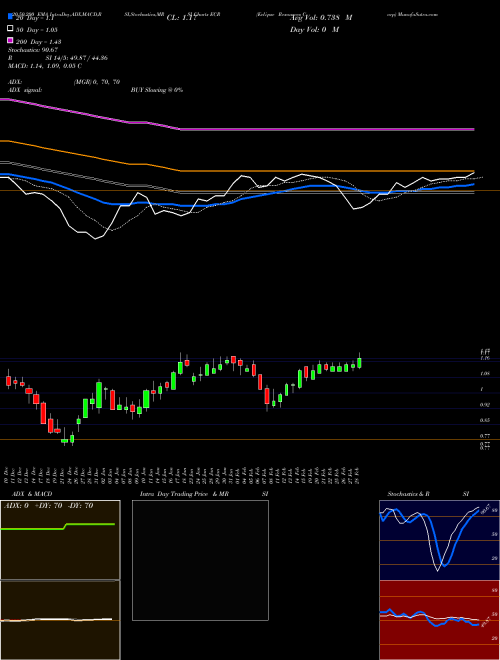
Task: Click the 'Stochastics & R' panel heading
Action: pos(408,494)
